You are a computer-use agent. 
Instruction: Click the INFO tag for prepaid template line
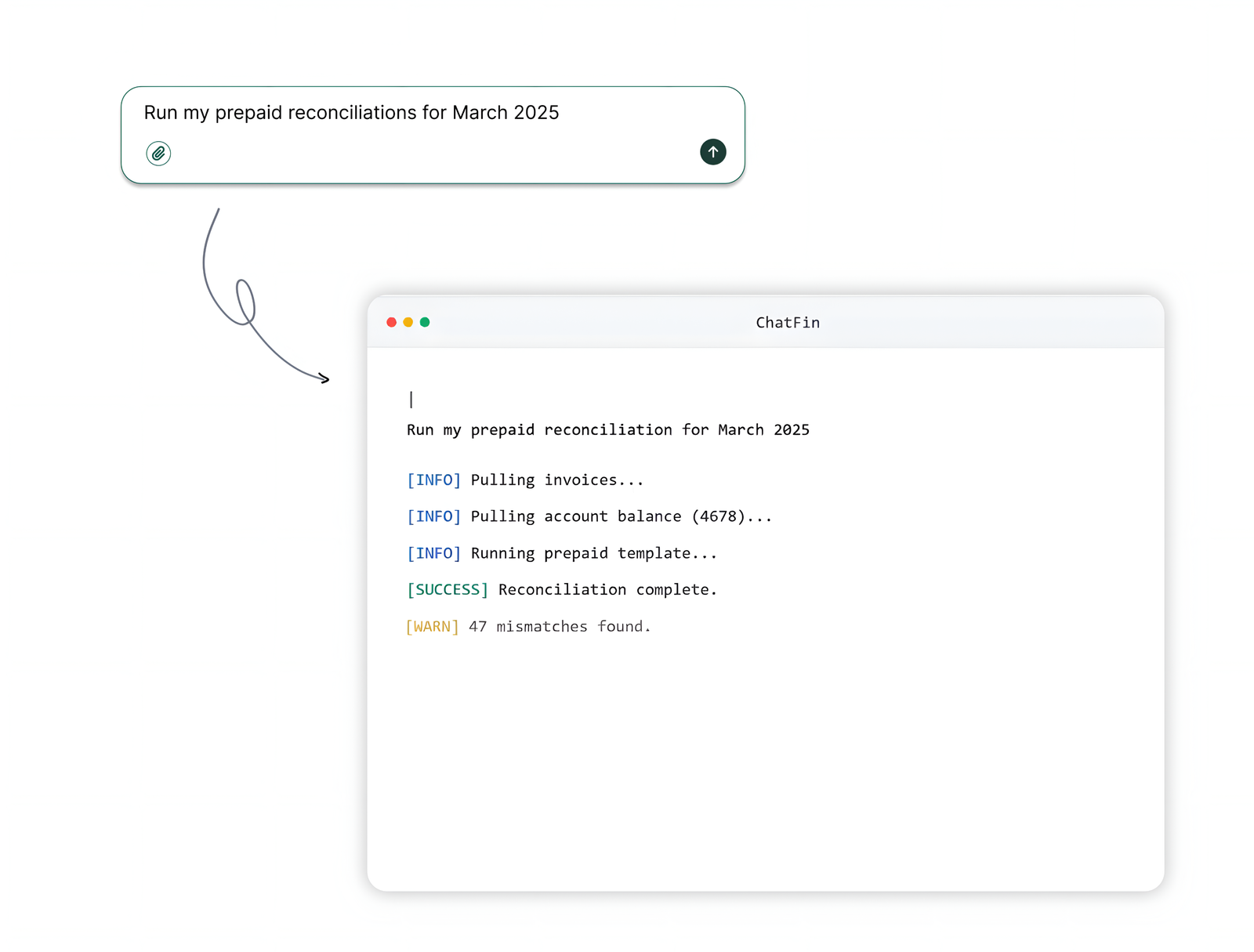click(433, 554)
